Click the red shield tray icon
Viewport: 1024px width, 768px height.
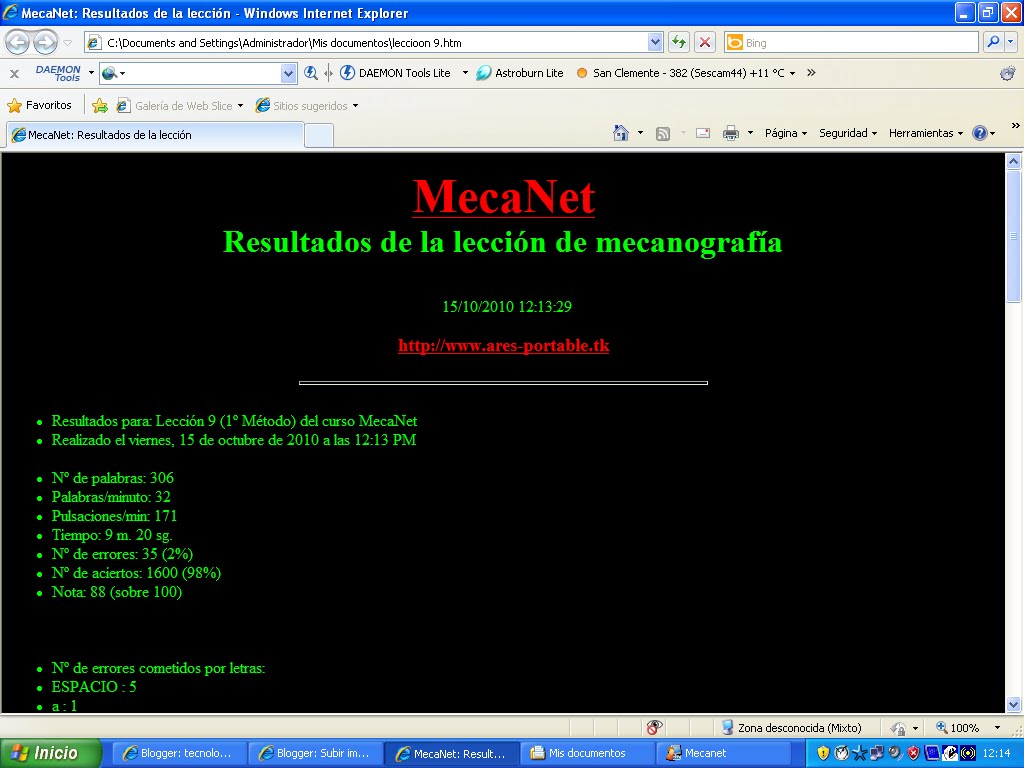tap(913, 753)
